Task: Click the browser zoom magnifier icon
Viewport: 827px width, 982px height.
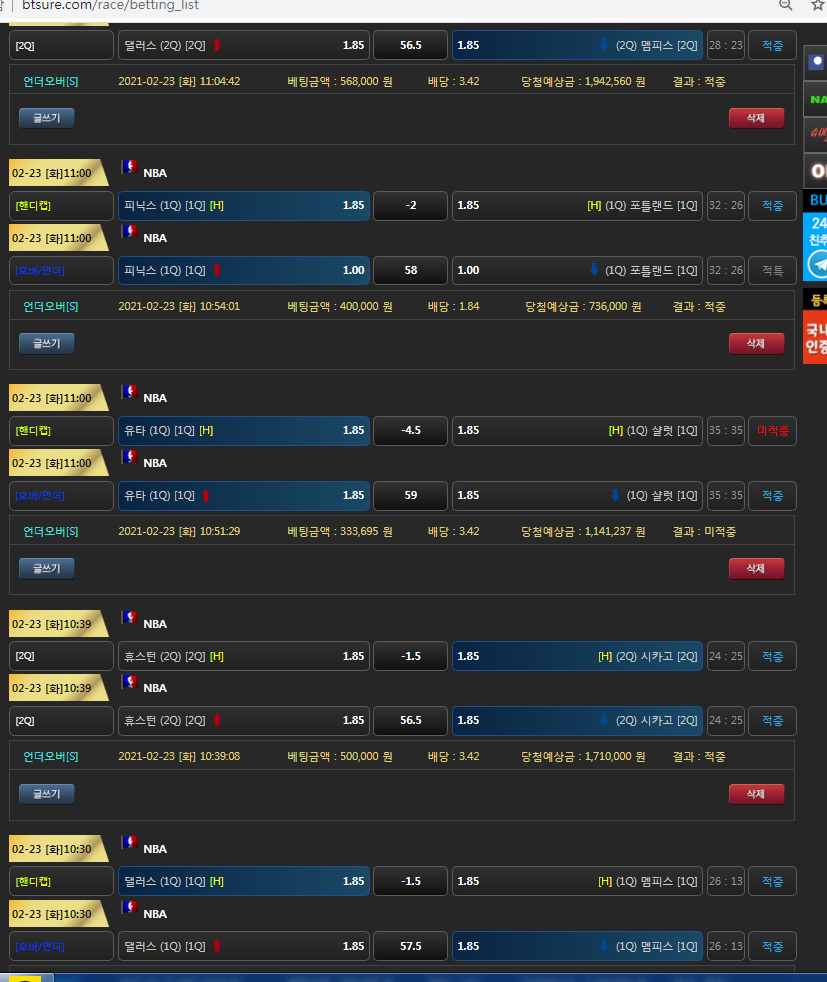Action: pos(785,5)
